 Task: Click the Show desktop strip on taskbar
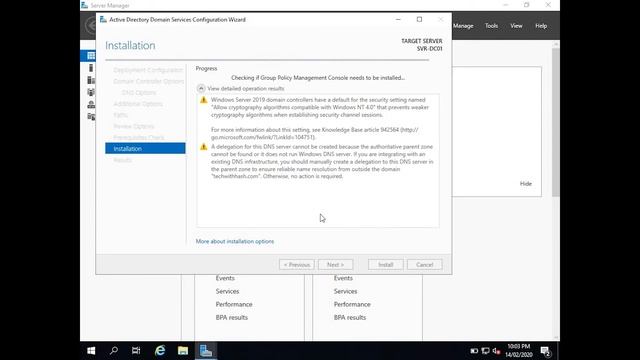tap(558, 351)
